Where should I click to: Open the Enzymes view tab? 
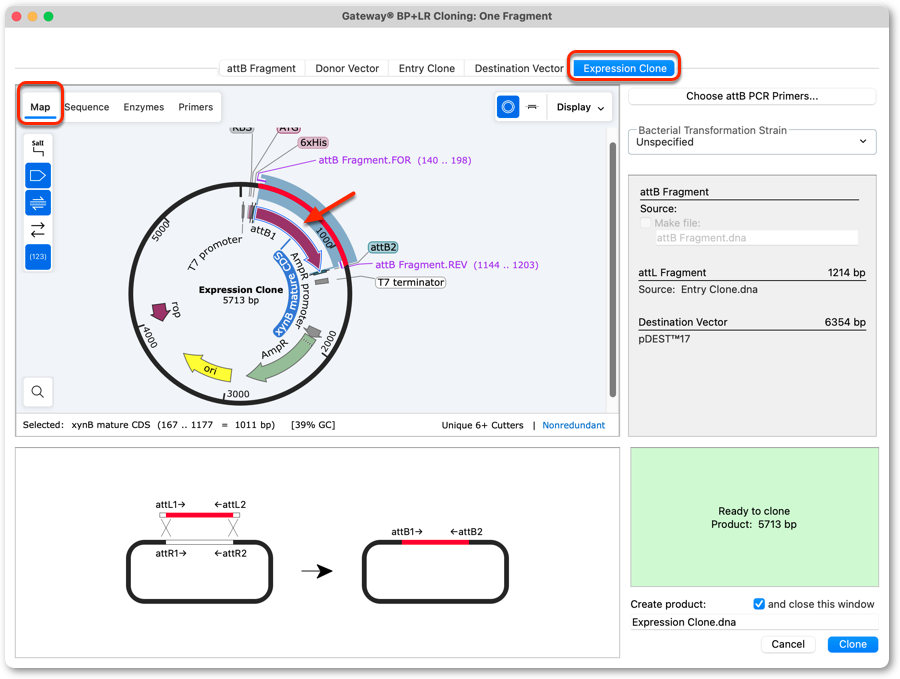click(143, 107)
